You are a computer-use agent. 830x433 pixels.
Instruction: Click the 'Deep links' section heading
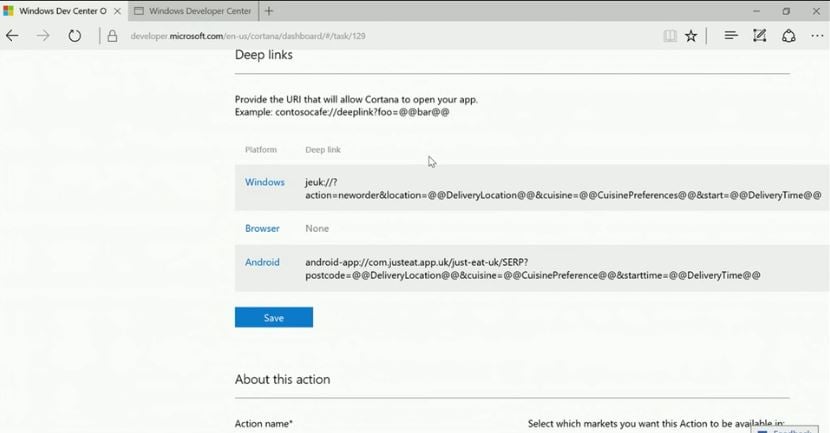tap(264, 55)
